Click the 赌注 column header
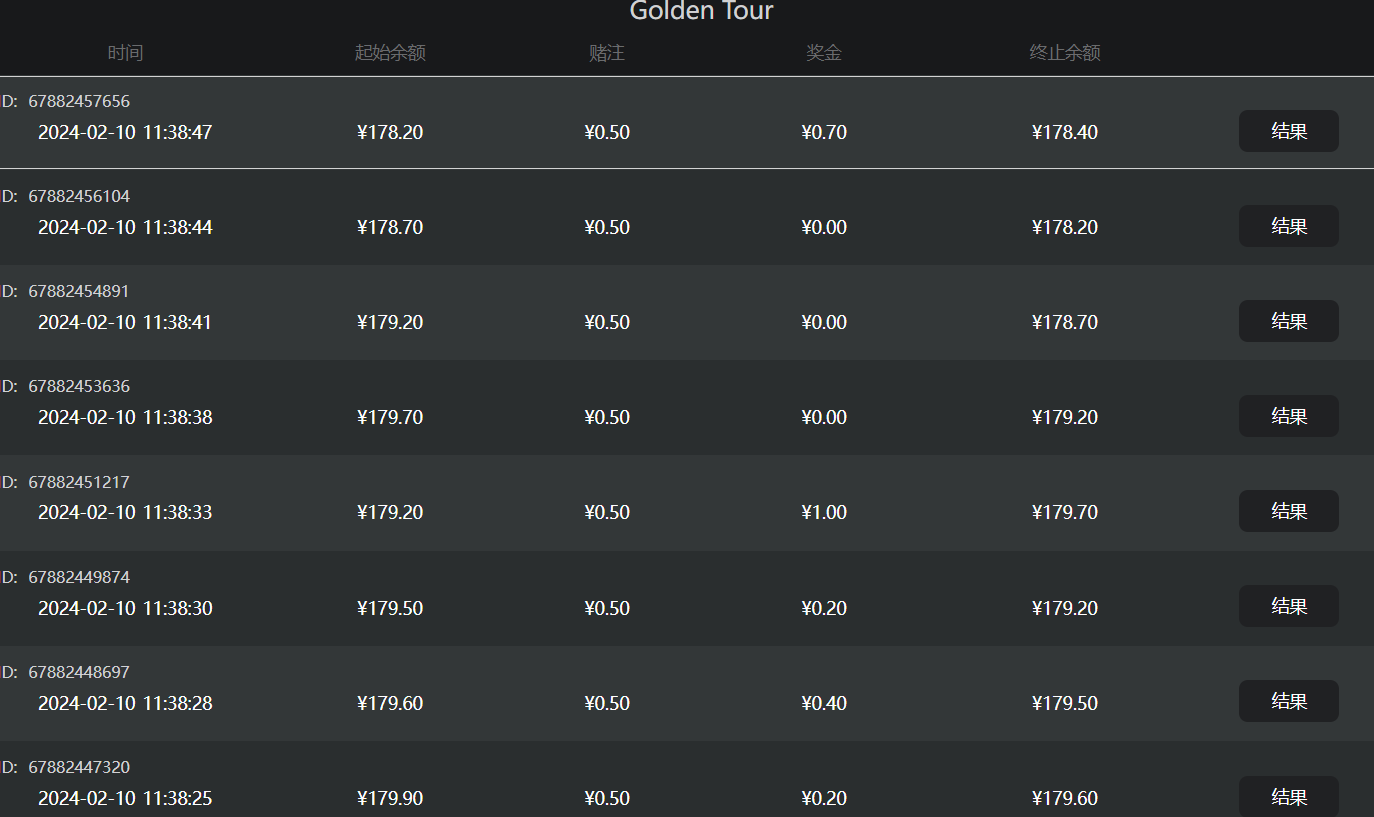The width and height of the screenshot is (1374, 817). click(x=607, y=53)
